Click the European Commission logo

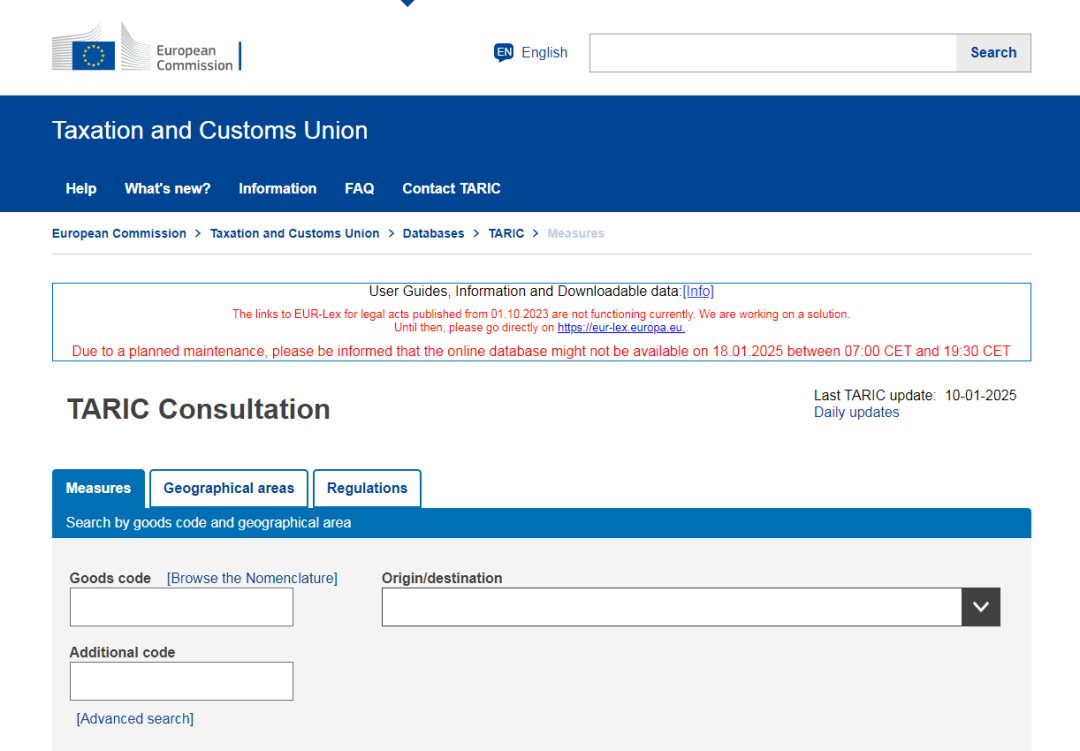tap(147, 47)
